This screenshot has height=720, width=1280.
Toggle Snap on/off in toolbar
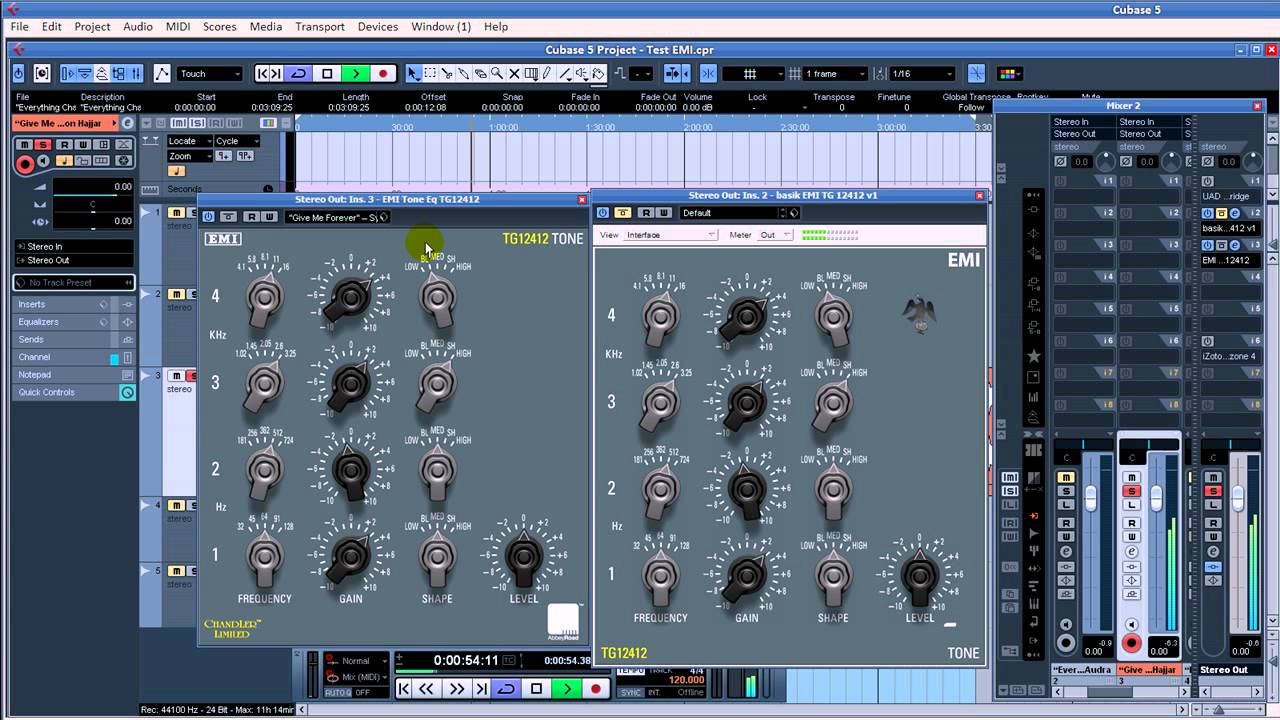[708, 74]
